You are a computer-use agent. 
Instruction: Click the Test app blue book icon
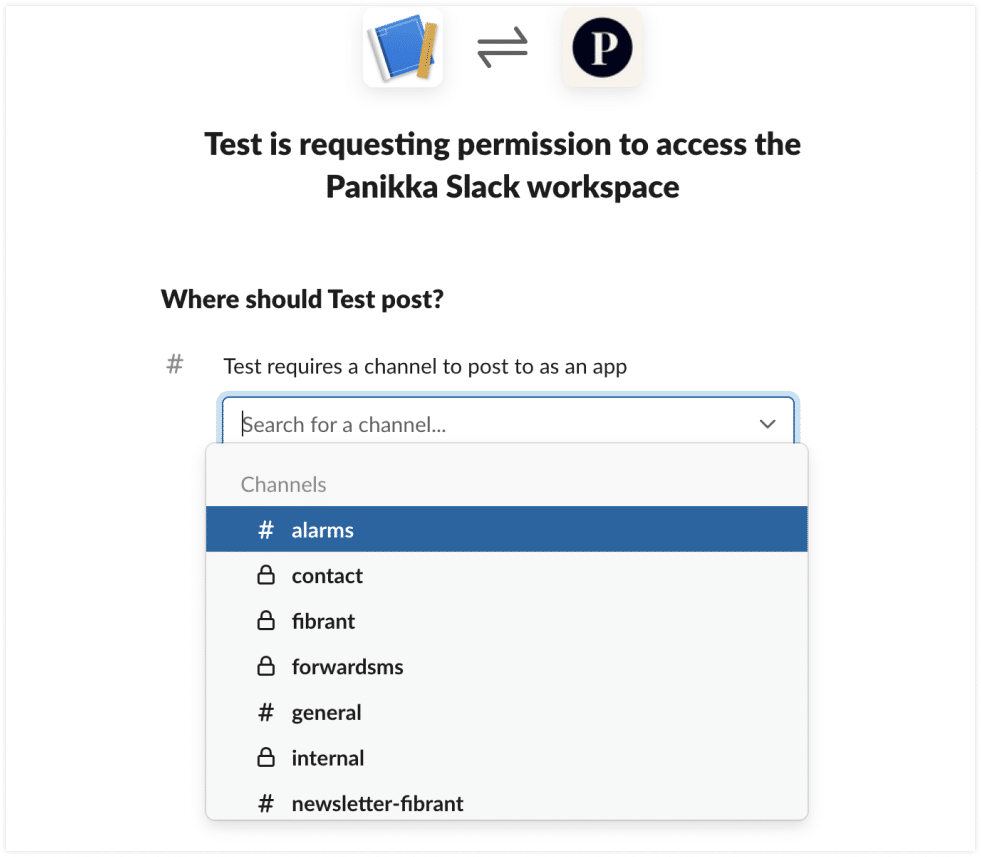(x=402, y=47)
